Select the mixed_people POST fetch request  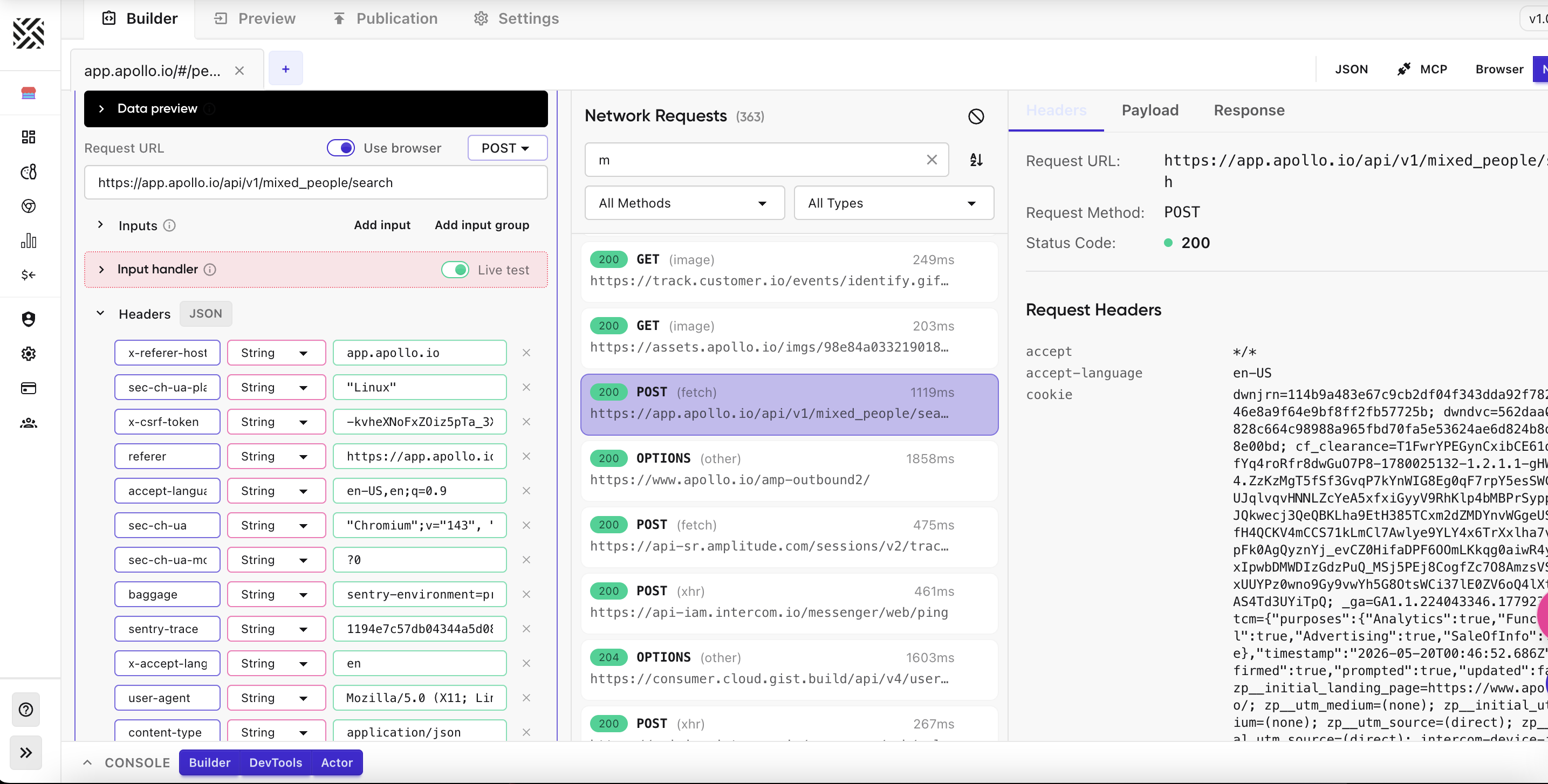[x=789, y=404]
